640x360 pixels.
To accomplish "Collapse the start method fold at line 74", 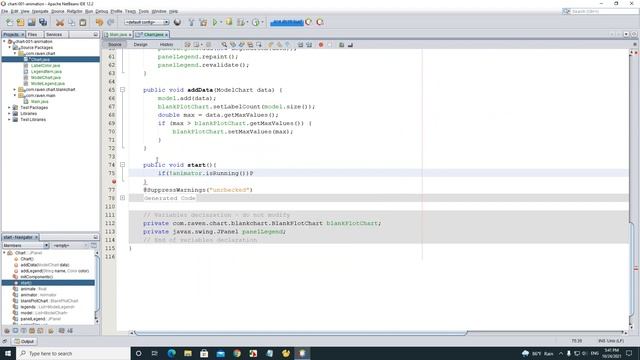I will coord(122,165).
